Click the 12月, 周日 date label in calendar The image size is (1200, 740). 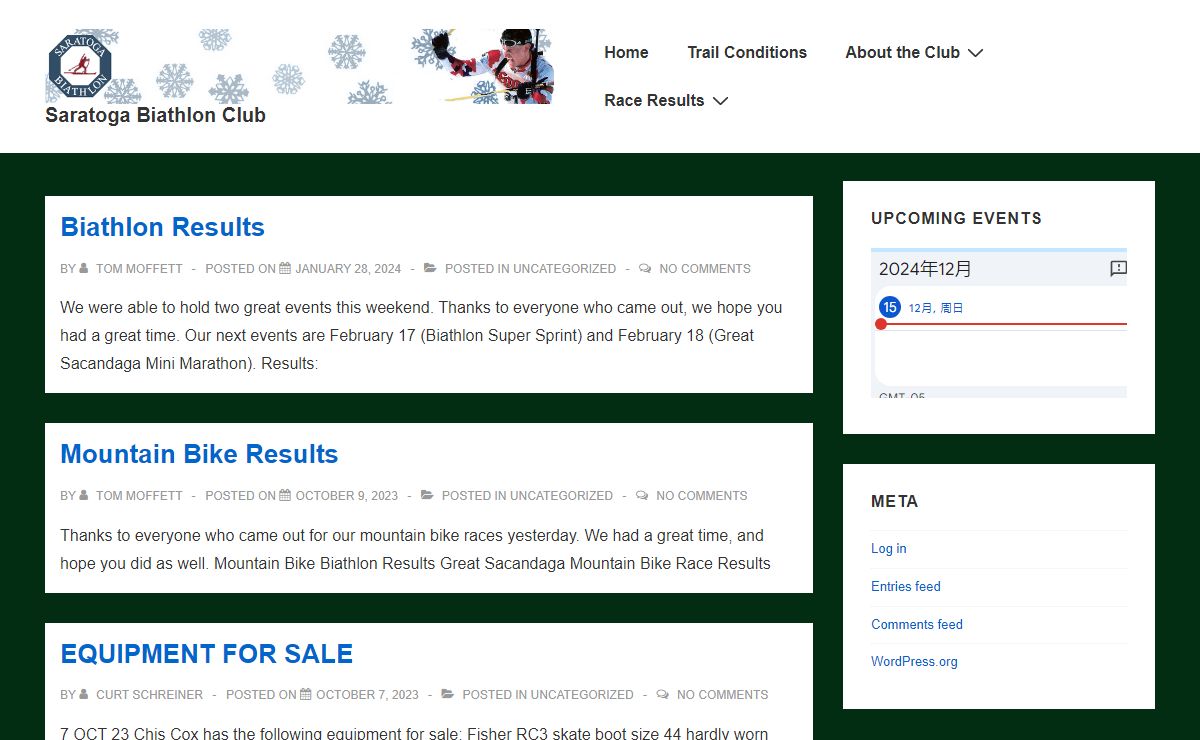(x=936, y=309)
